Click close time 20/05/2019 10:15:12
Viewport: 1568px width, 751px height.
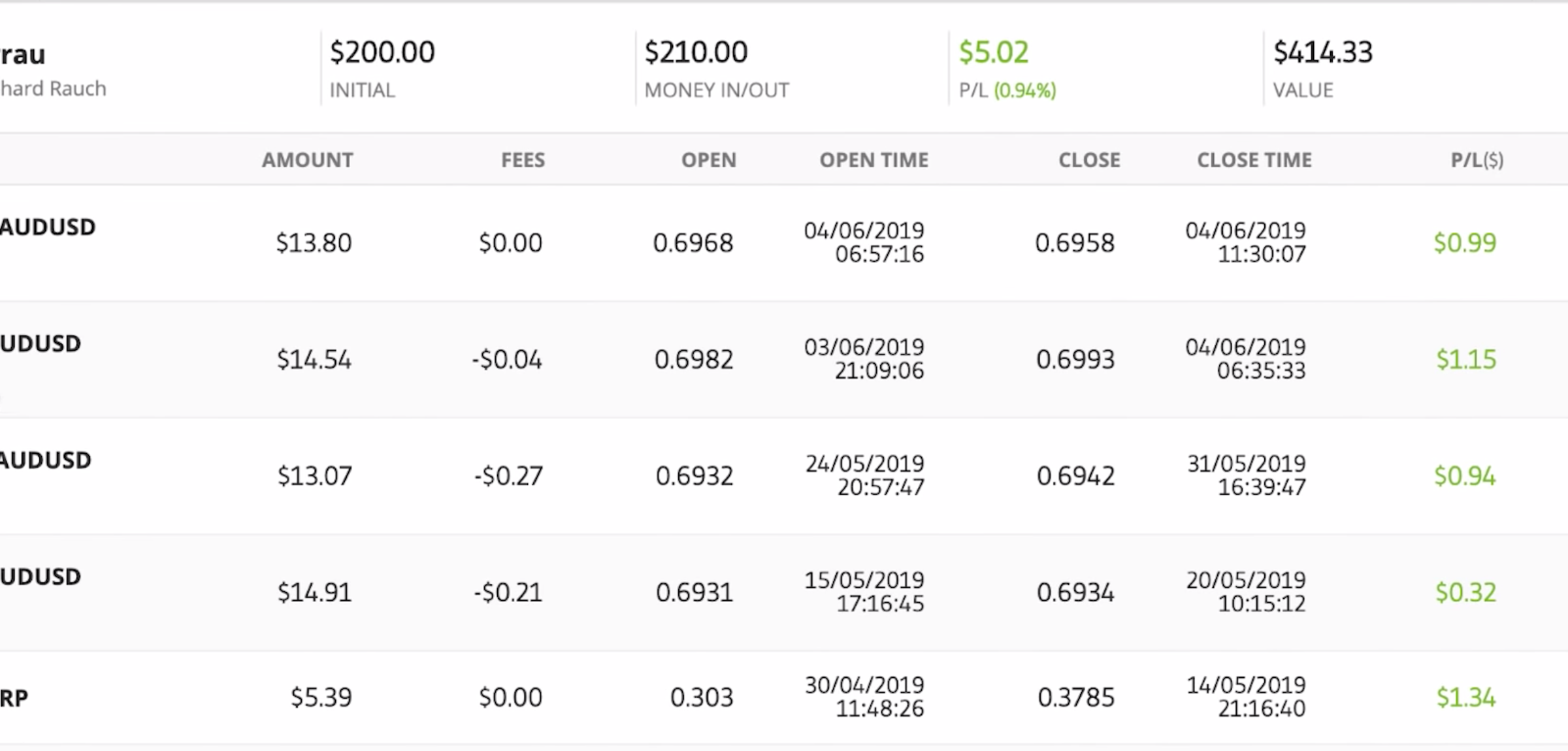pos(1246,592)
